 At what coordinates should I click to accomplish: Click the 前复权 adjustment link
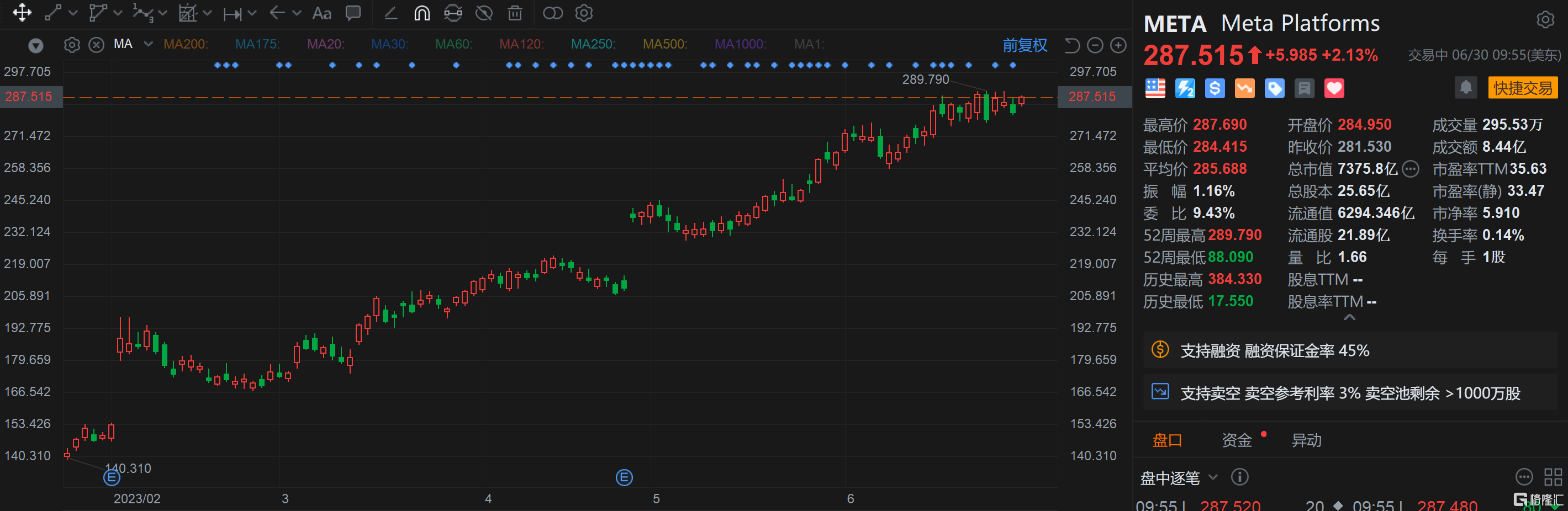coord(1025,45)
